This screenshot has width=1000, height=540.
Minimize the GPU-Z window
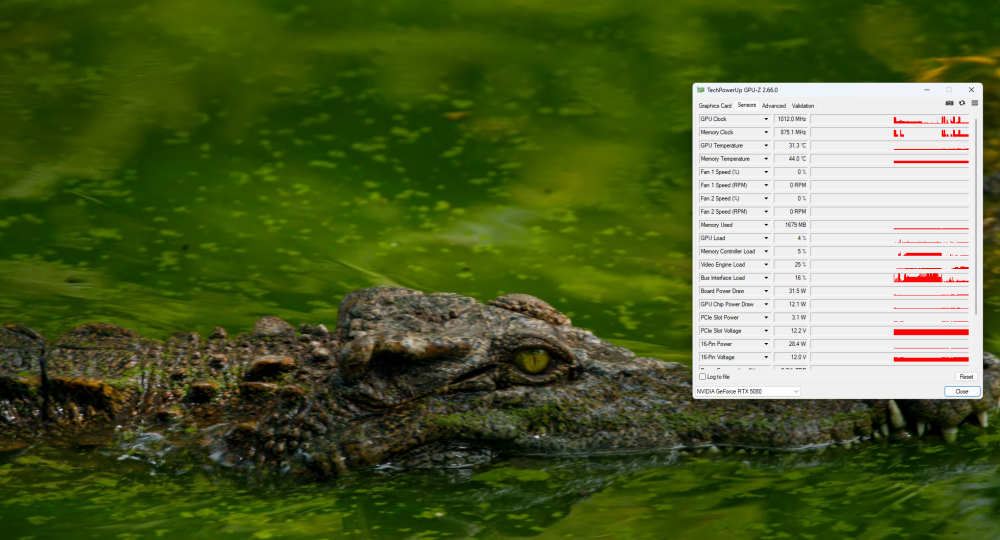point(927,90)
